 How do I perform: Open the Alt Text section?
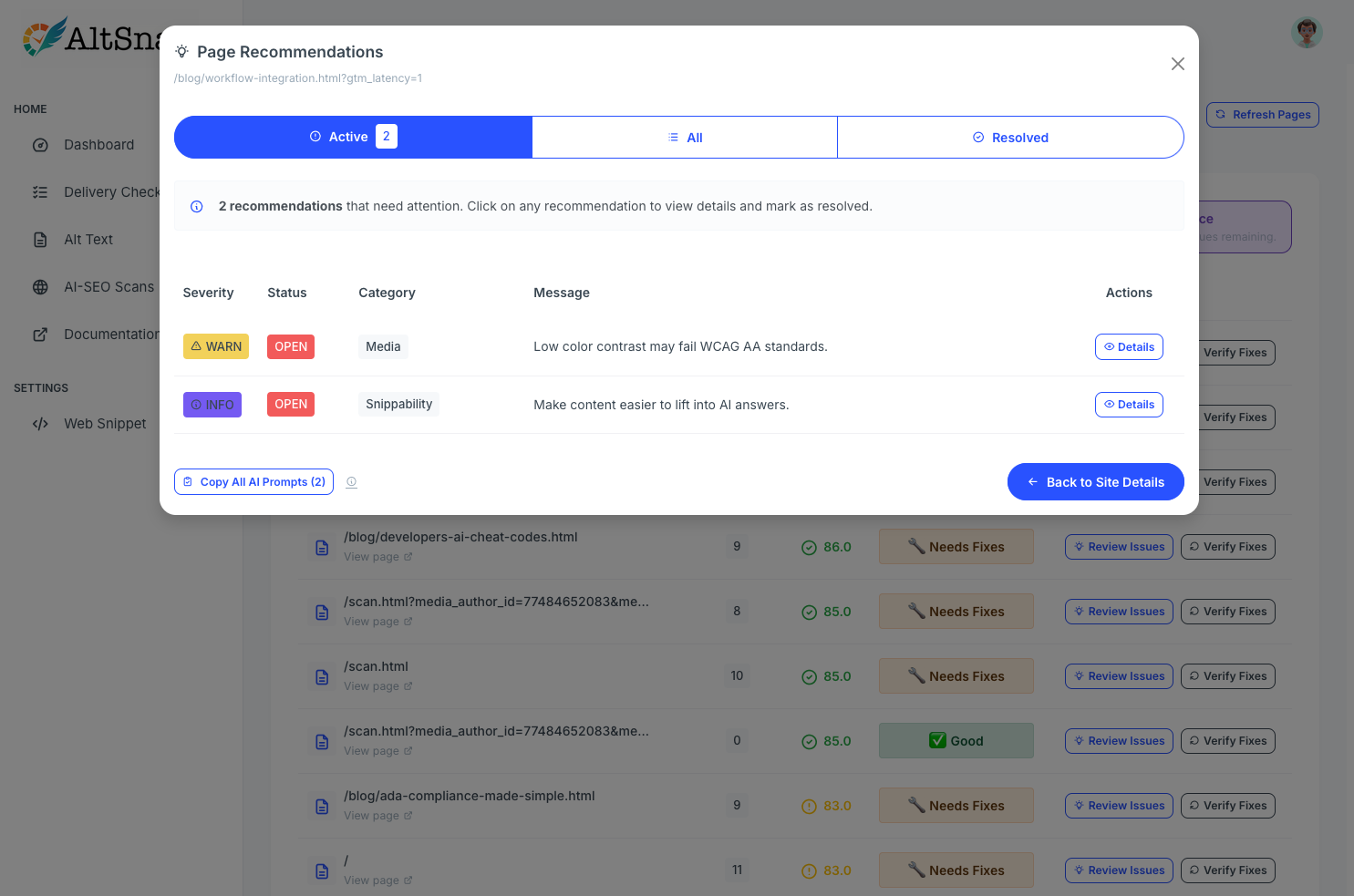(x=88, y=239)
